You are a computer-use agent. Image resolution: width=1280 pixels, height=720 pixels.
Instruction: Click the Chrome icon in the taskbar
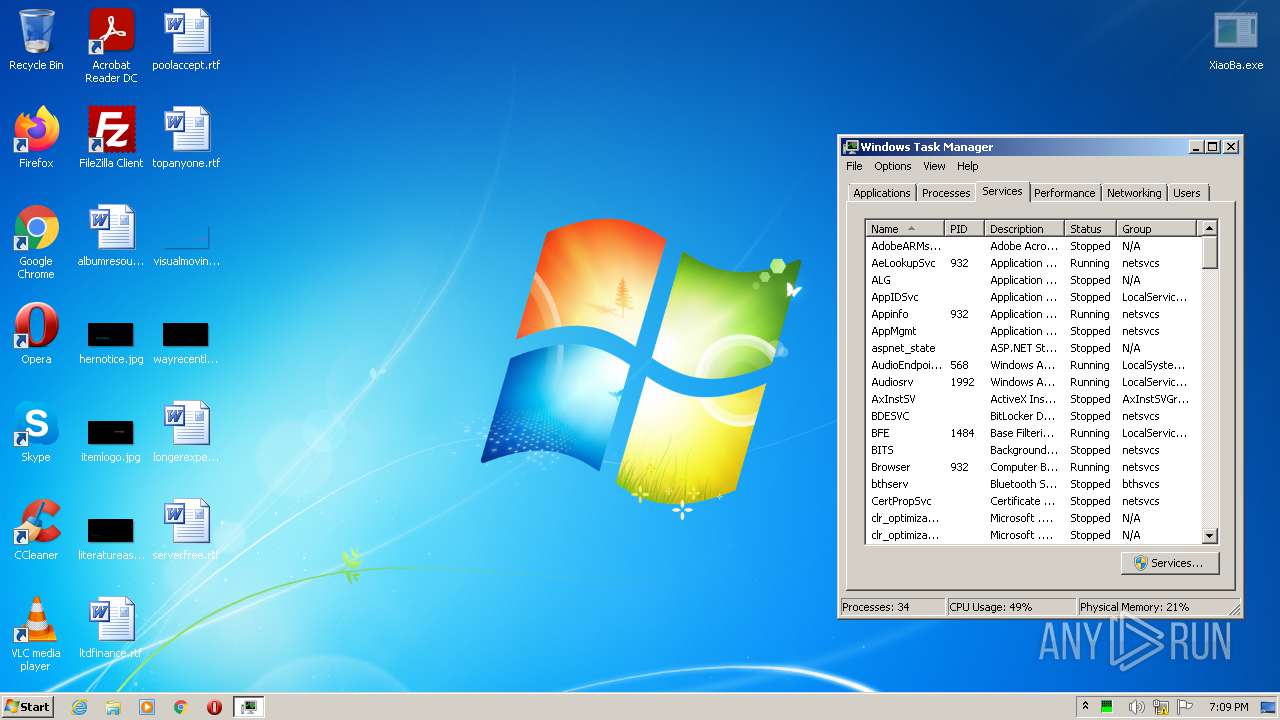[x=181, y=707]
